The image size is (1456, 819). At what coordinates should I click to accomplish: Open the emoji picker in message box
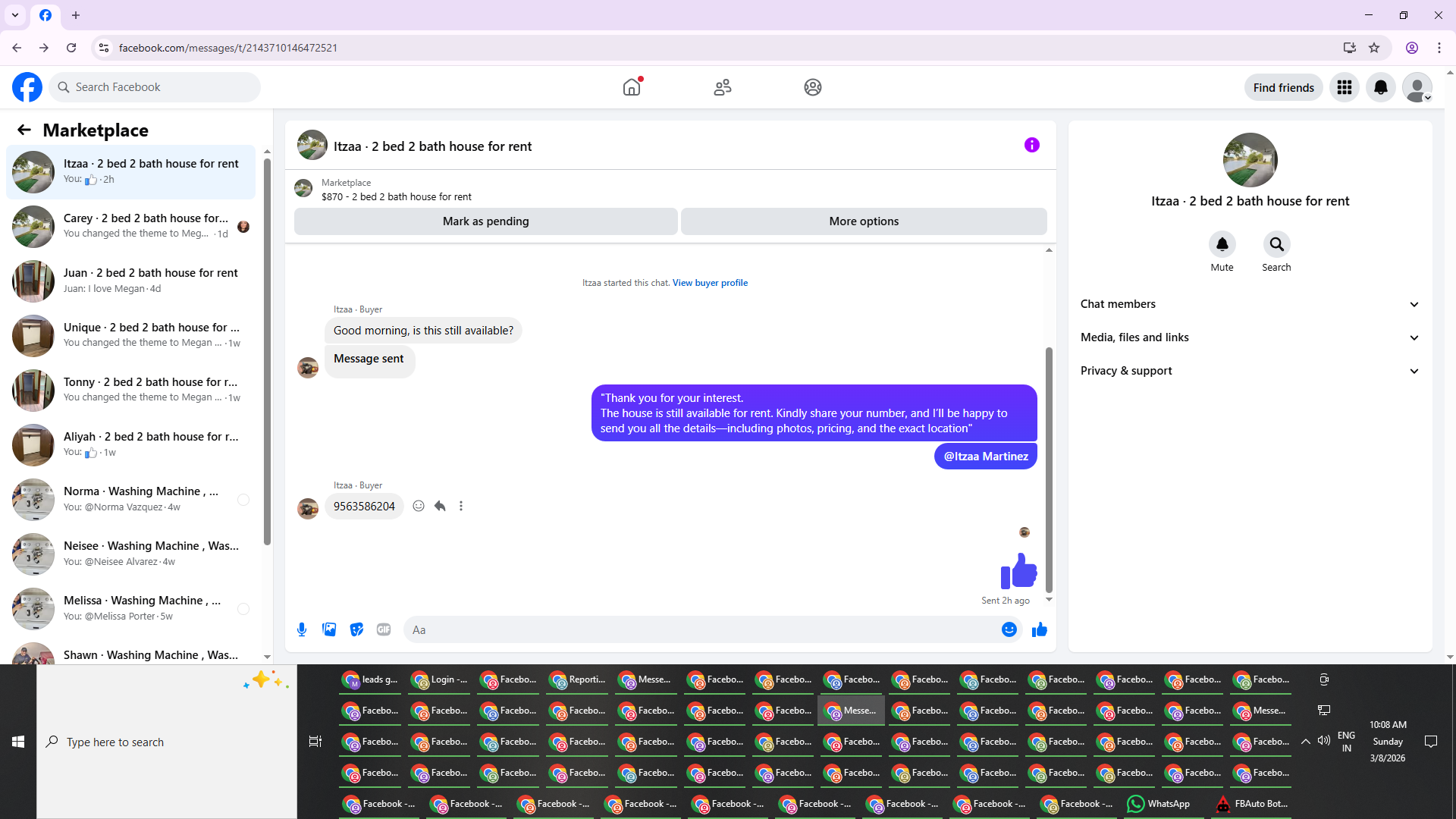click(x=1009, y=629)
